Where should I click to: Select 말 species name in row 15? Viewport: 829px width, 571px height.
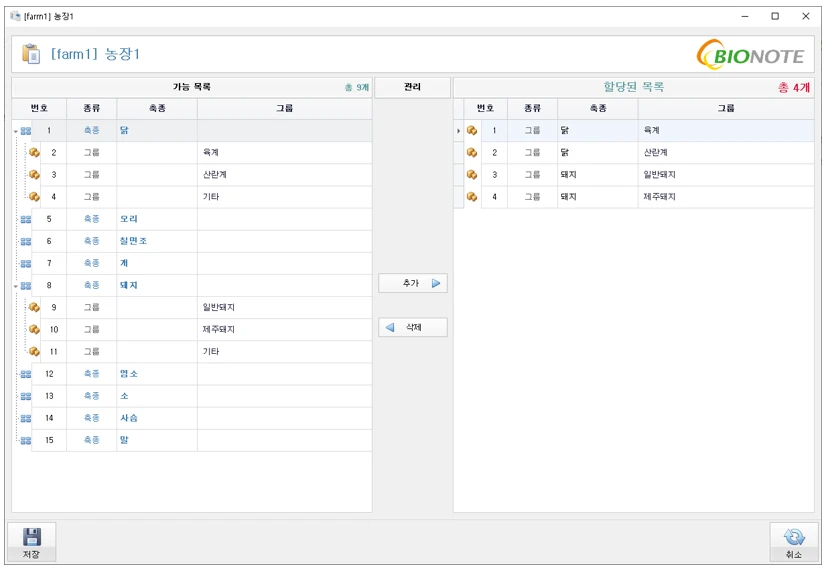pyautogui.click(x=124, y=440)
